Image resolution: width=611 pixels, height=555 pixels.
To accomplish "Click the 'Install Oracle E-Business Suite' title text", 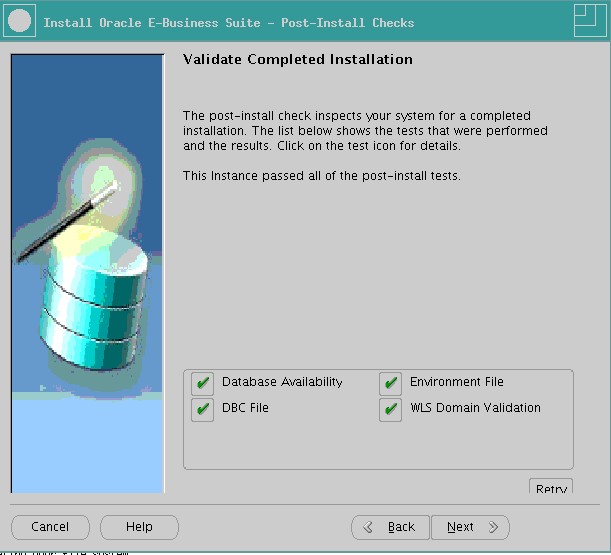I will [x=229, y=23].
